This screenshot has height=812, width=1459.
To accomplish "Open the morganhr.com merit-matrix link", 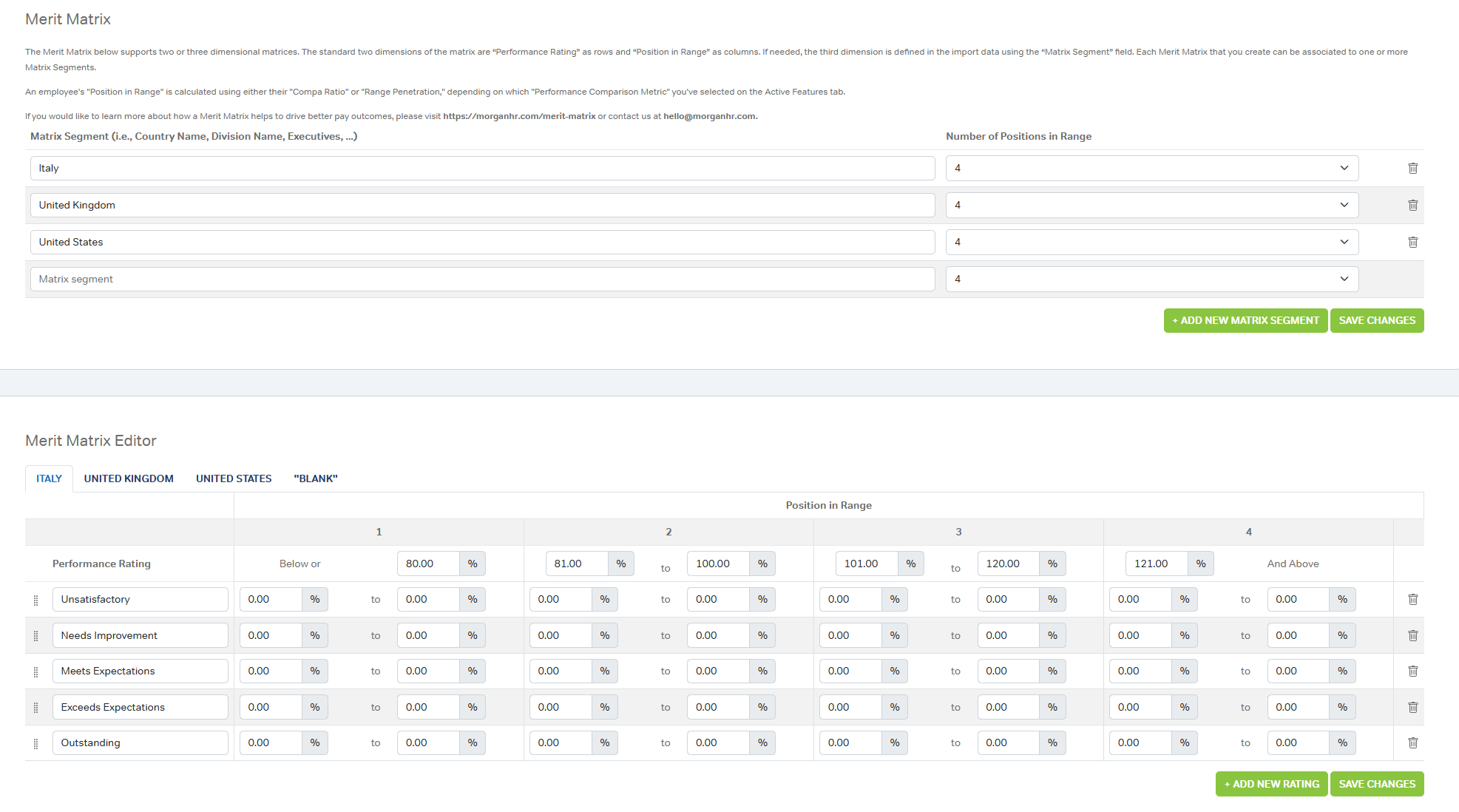I will click(x=519, y=116).
